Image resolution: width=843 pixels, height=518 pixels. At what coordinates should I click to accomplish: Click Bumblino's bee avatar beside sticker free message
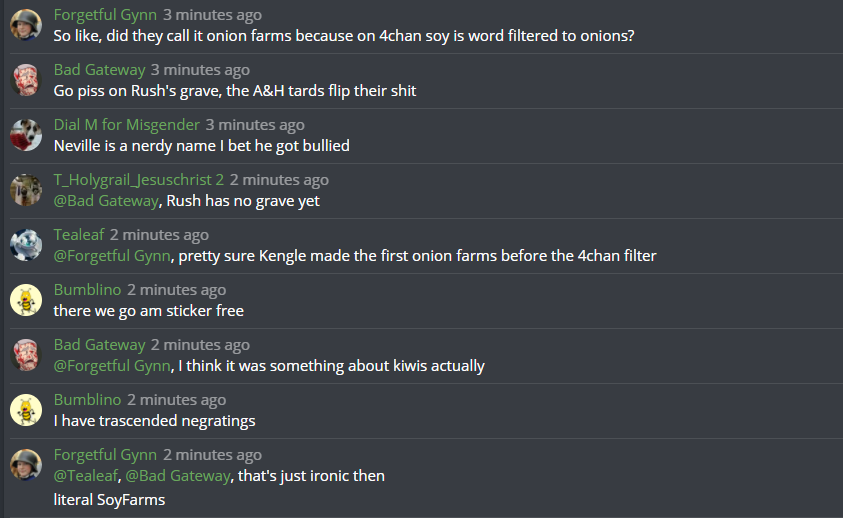point(25,300)
